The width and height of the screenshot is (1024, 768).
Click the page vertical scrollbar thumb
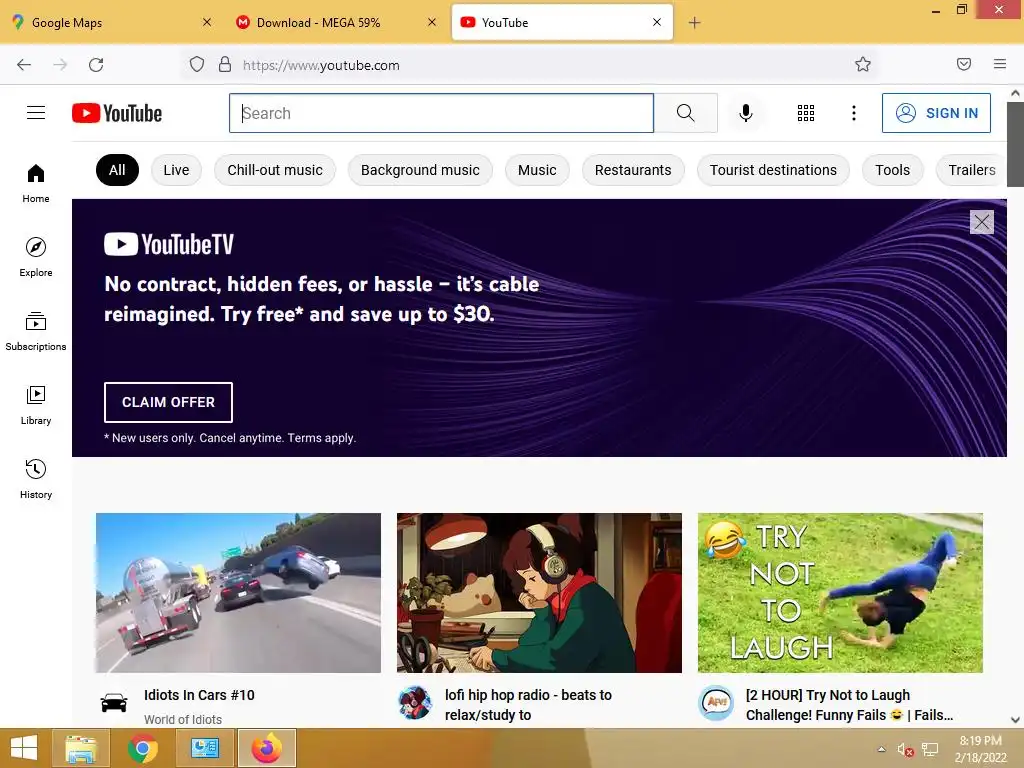click(x=1016, y=144)
